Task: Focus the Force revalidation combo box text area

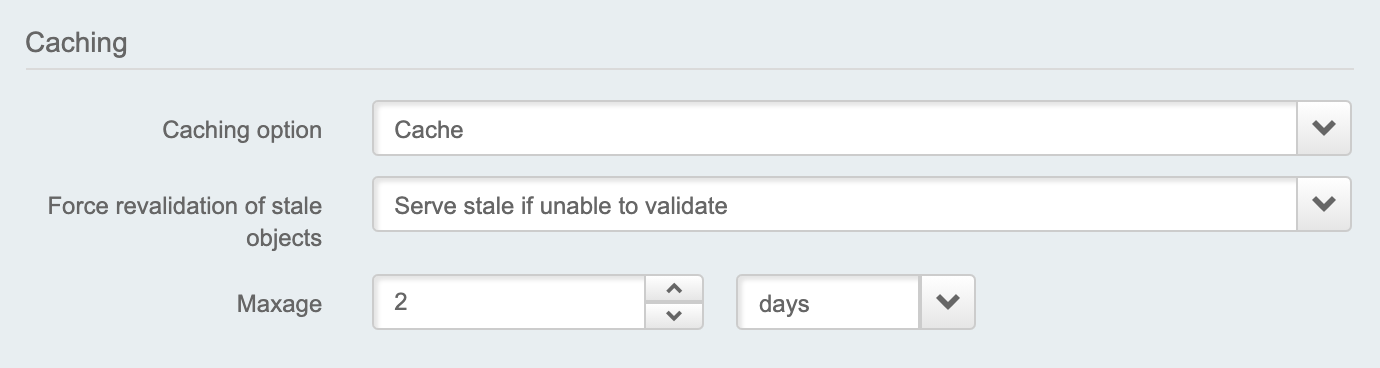Action: [835, 204]
